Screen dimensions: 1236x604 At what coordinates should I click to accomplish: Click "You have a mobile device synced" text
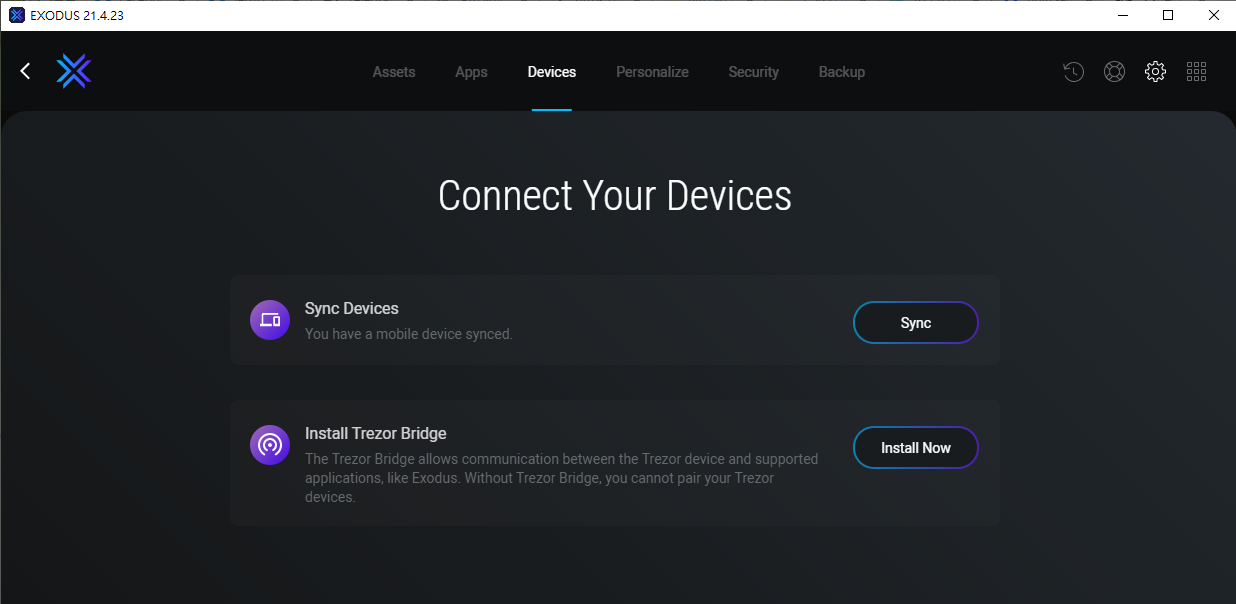pos(409,334)
